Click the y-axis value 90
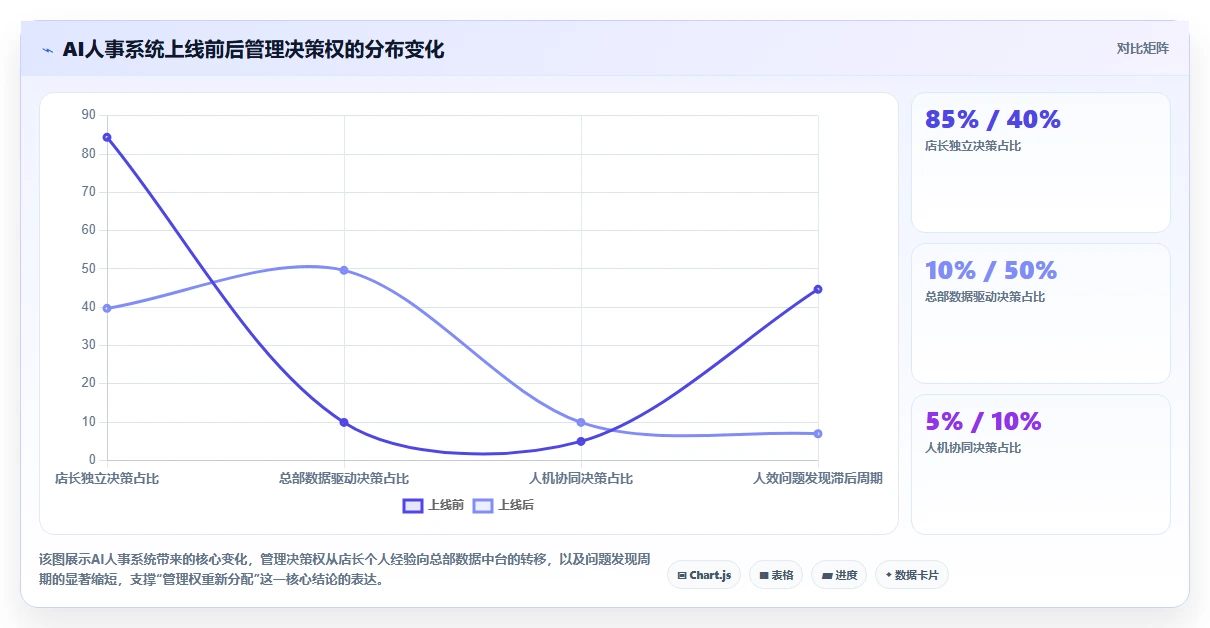 click(x=88, y=115)
